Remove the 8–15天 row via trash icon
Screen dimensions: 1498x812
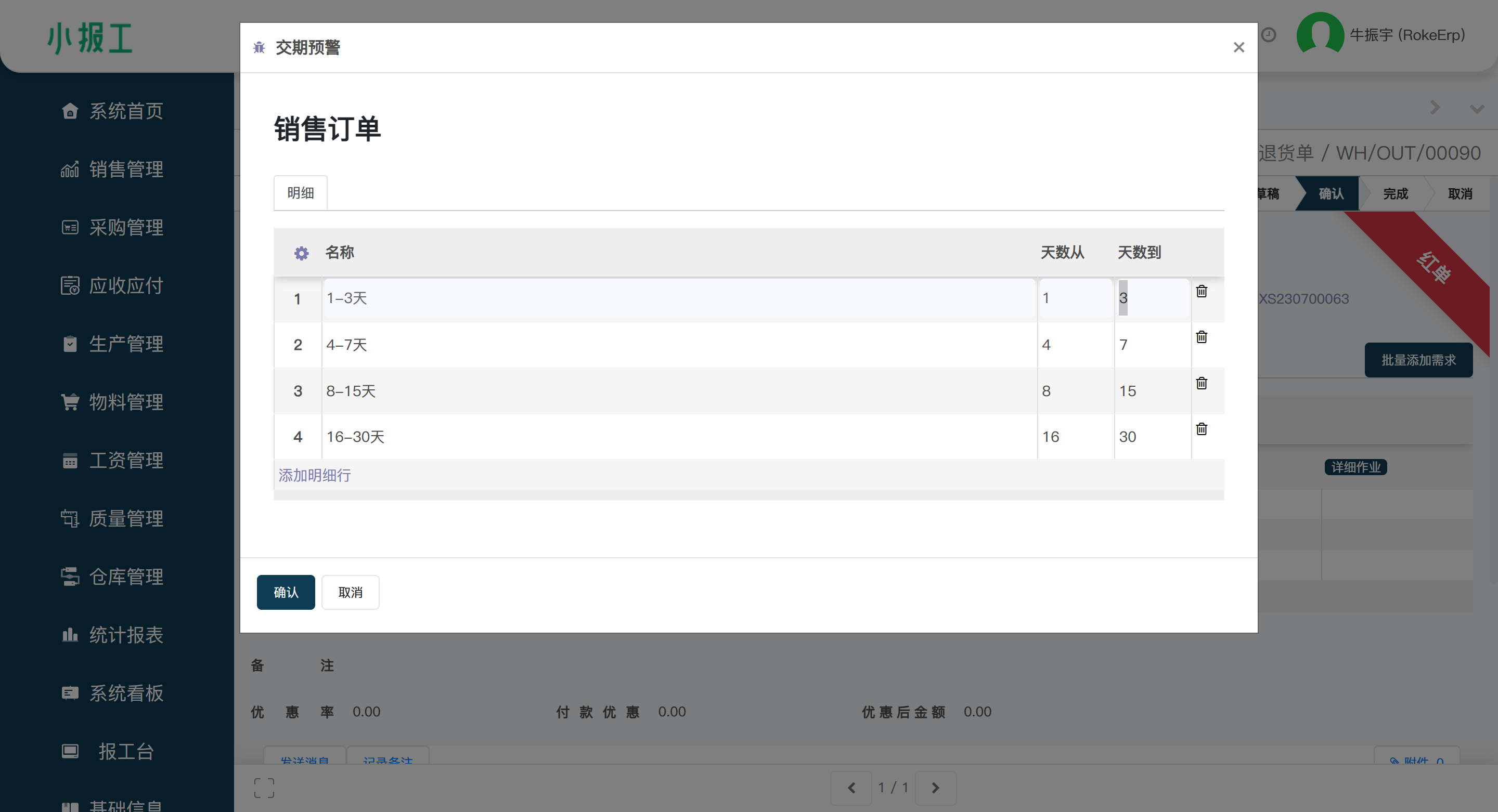point(1202,384)
